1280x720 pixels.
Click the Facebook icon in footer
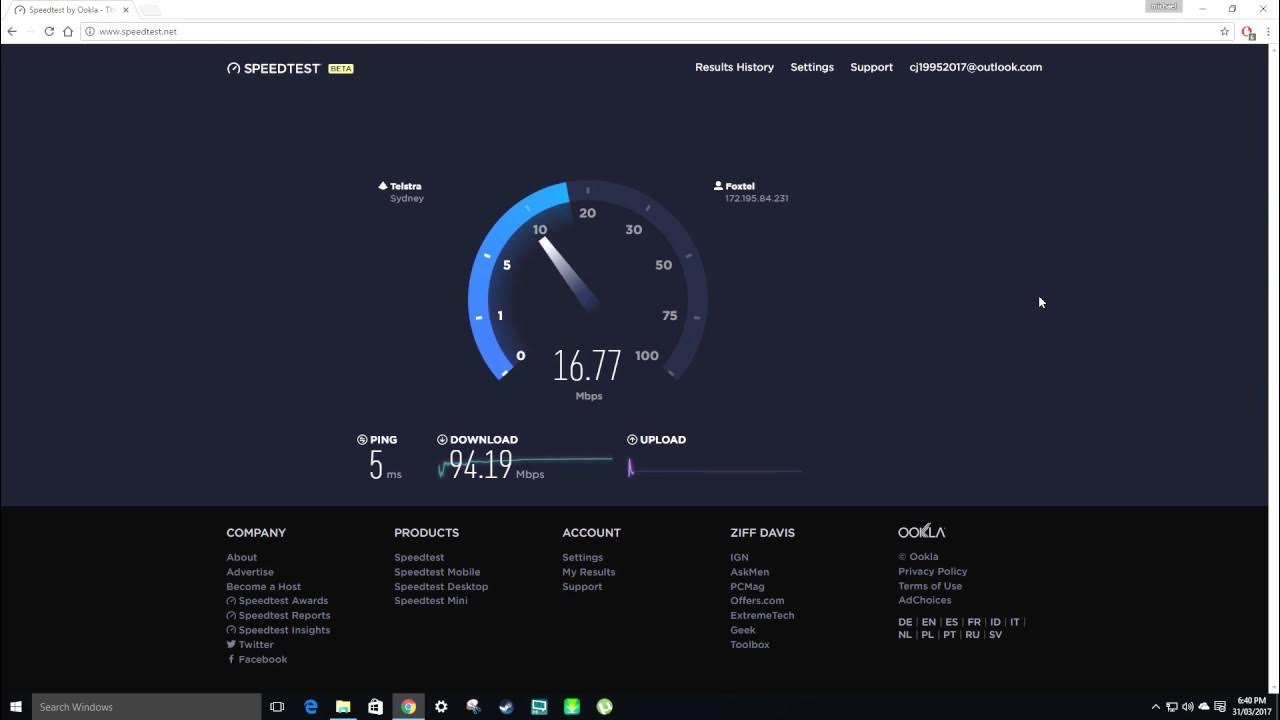point(231,659)
